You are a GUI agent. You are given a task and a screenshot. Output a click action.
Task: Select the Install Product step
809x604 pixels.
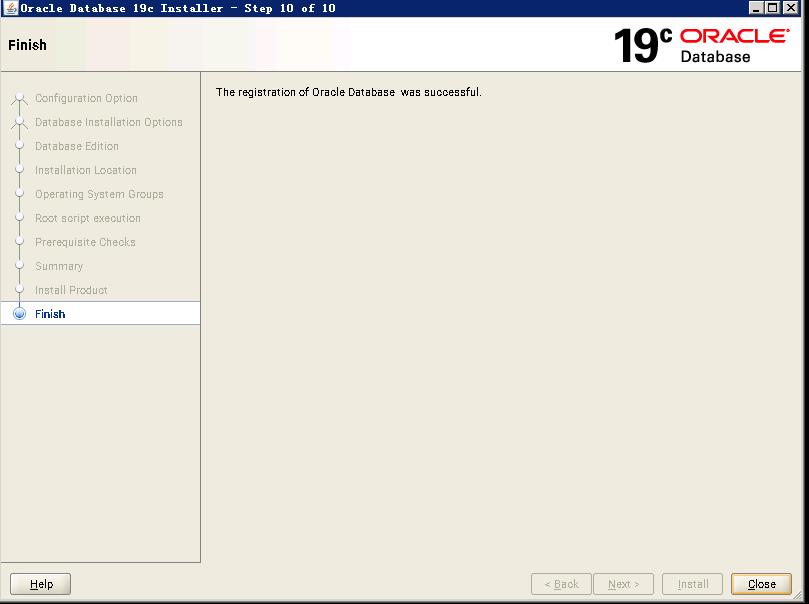tap(71, 290)
